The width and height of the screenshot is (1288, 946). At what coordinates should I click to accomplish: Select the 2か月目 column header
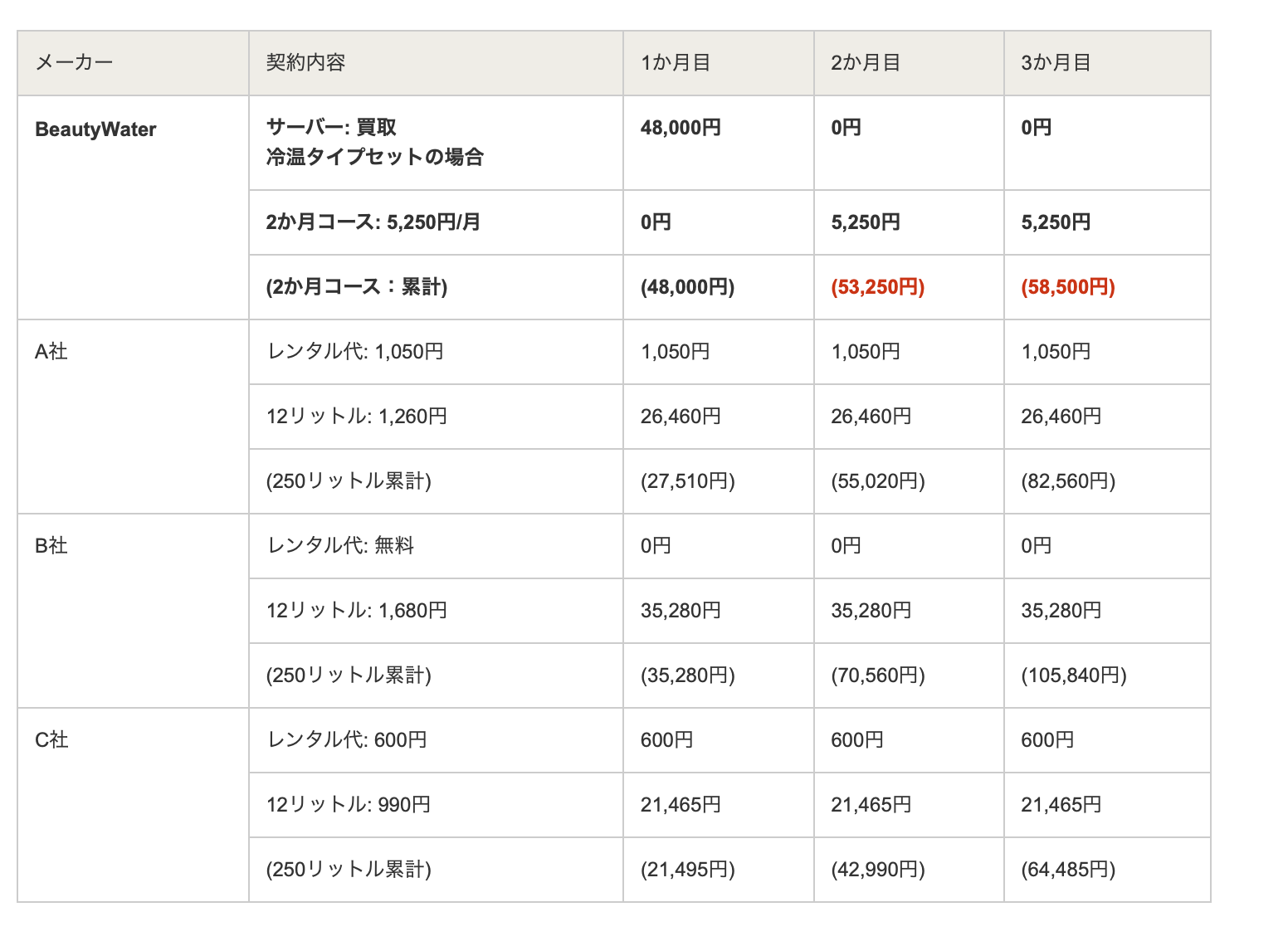click(x=866, y=63)
